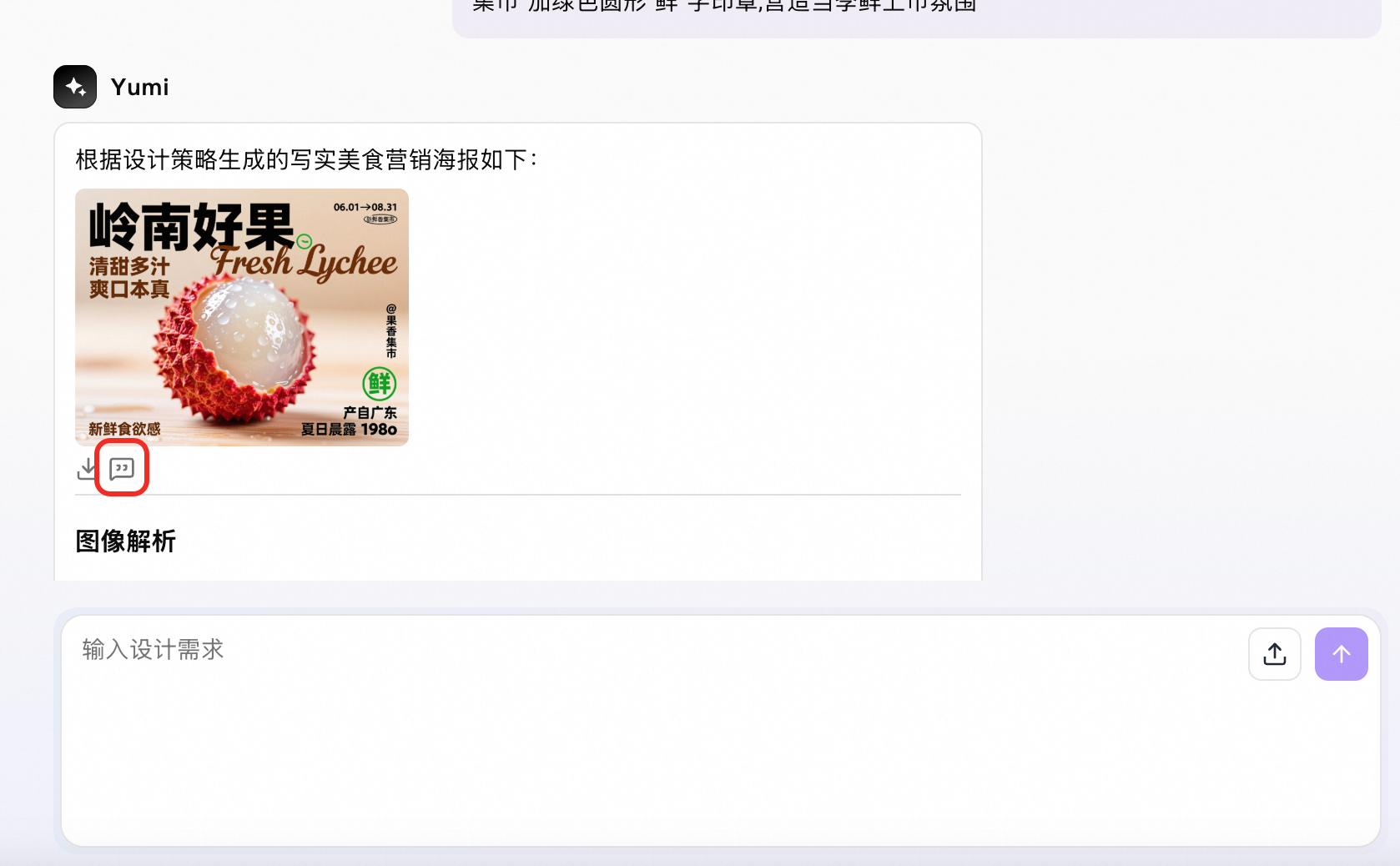Viewport: 1400px width, 866px height.
Task: Download the generated lychee poster
Action: coord(87,469)
